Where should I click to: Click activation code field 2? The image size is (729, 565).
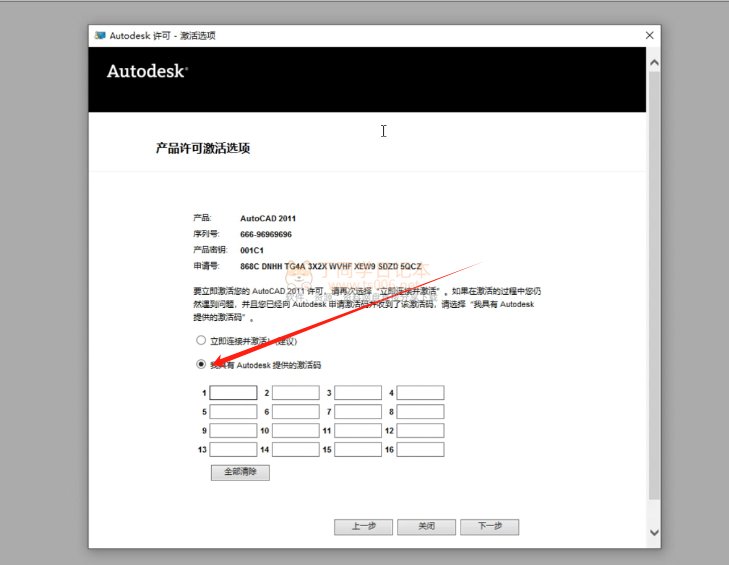tap(296, 393)
